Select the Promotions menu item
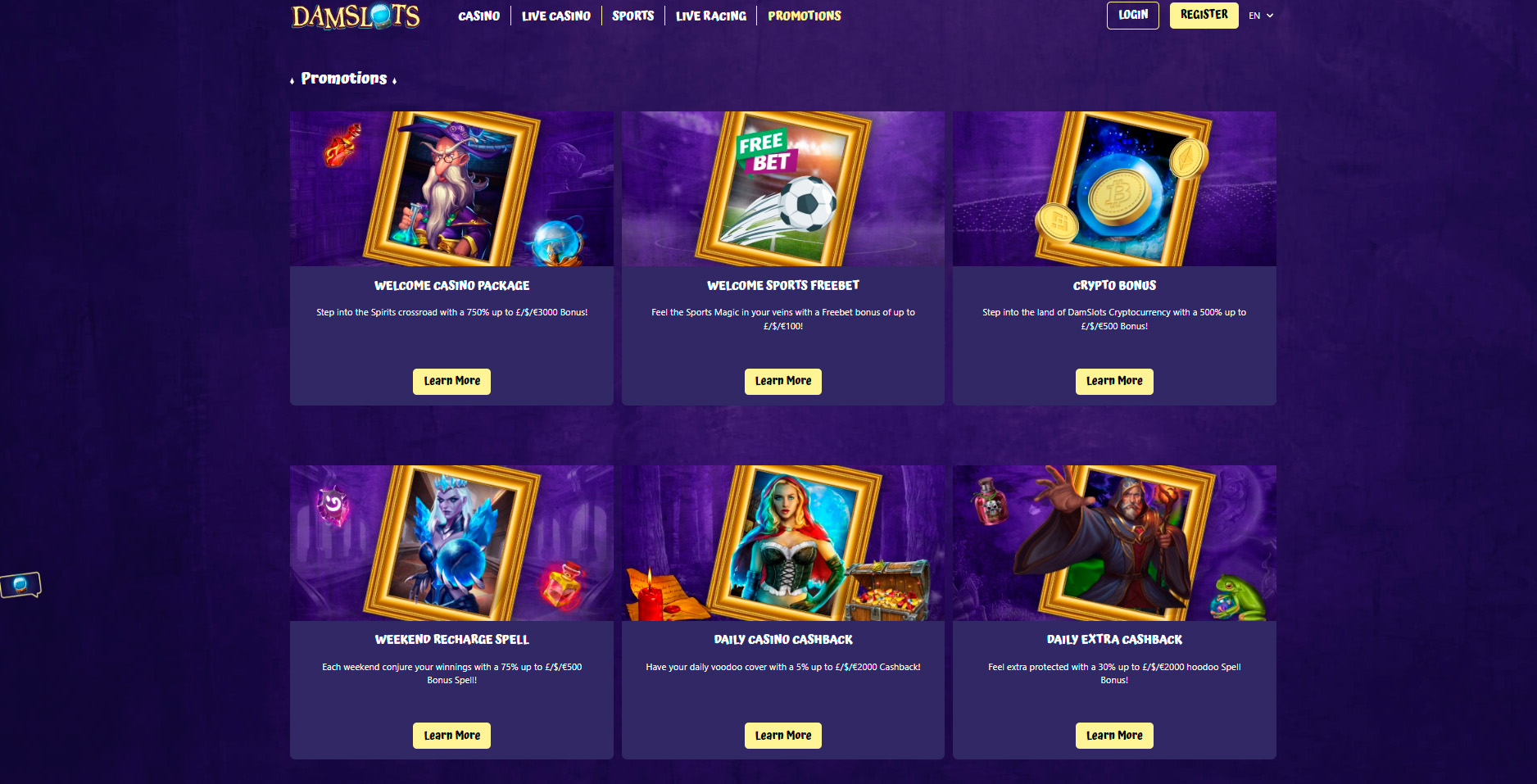The width and height of the screenshot is (1537, 784). (805, 16)
